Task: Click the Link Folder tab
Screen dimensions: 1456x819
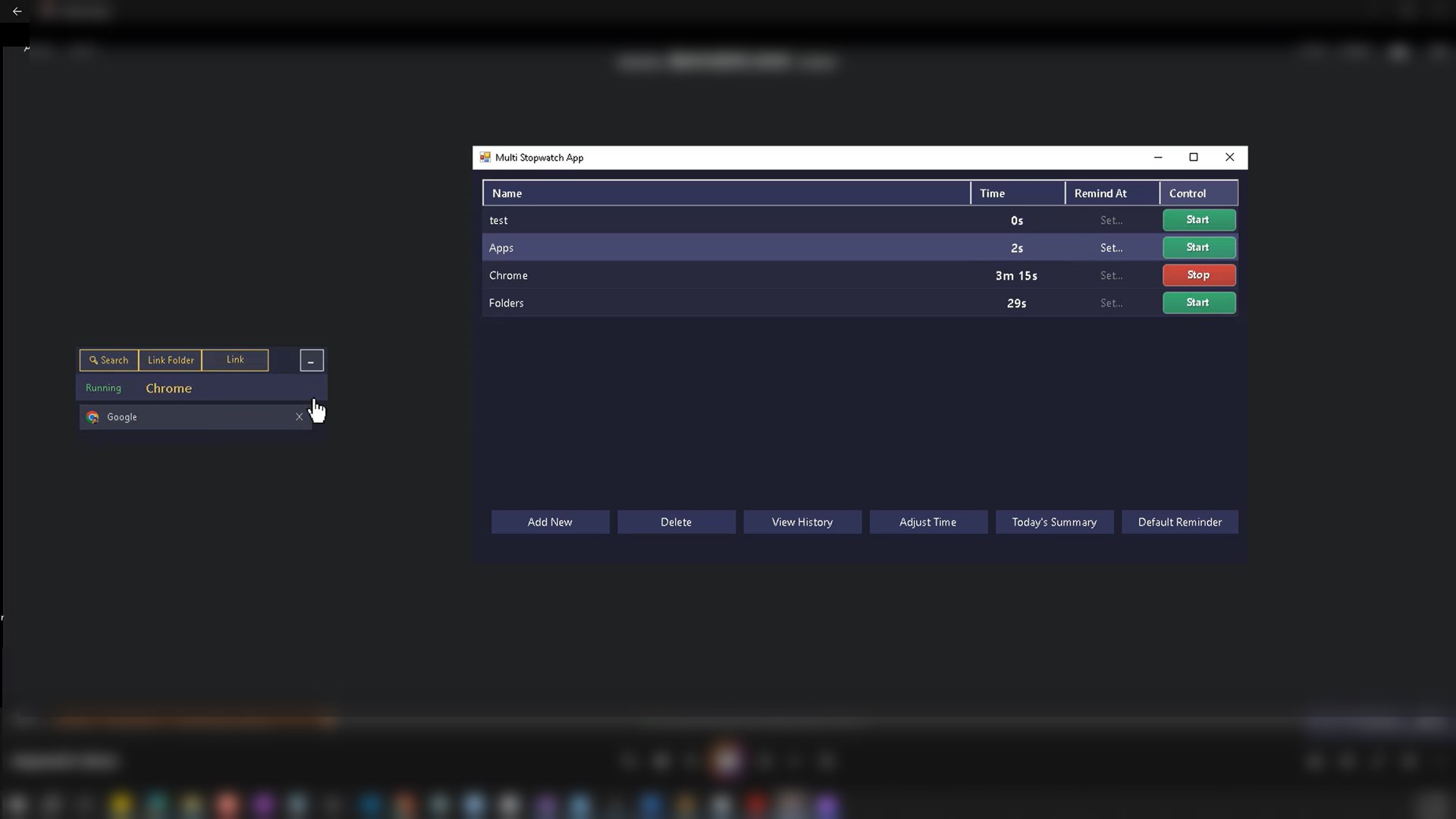Action: [171, 360]
